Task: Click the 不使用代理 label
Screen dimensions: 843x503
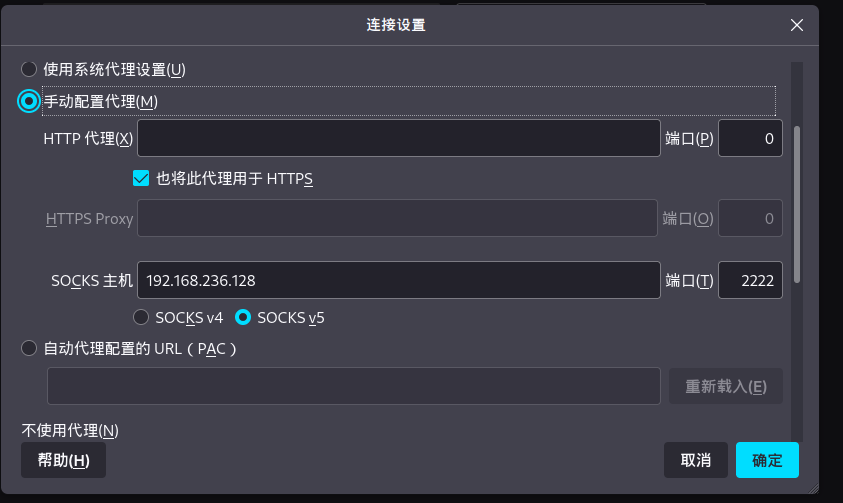Action: 70,431
